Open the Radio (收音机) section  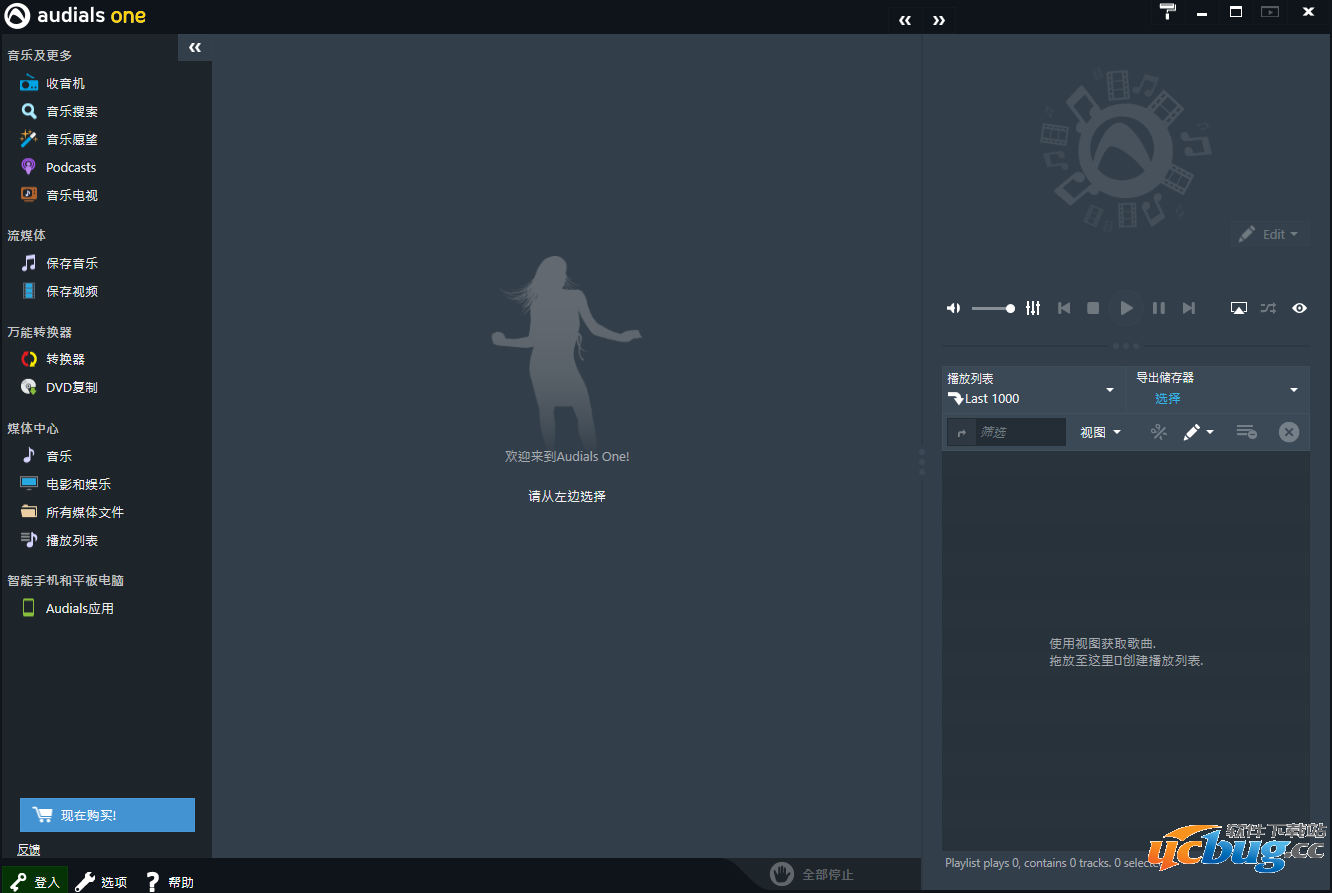pos(64,84)
